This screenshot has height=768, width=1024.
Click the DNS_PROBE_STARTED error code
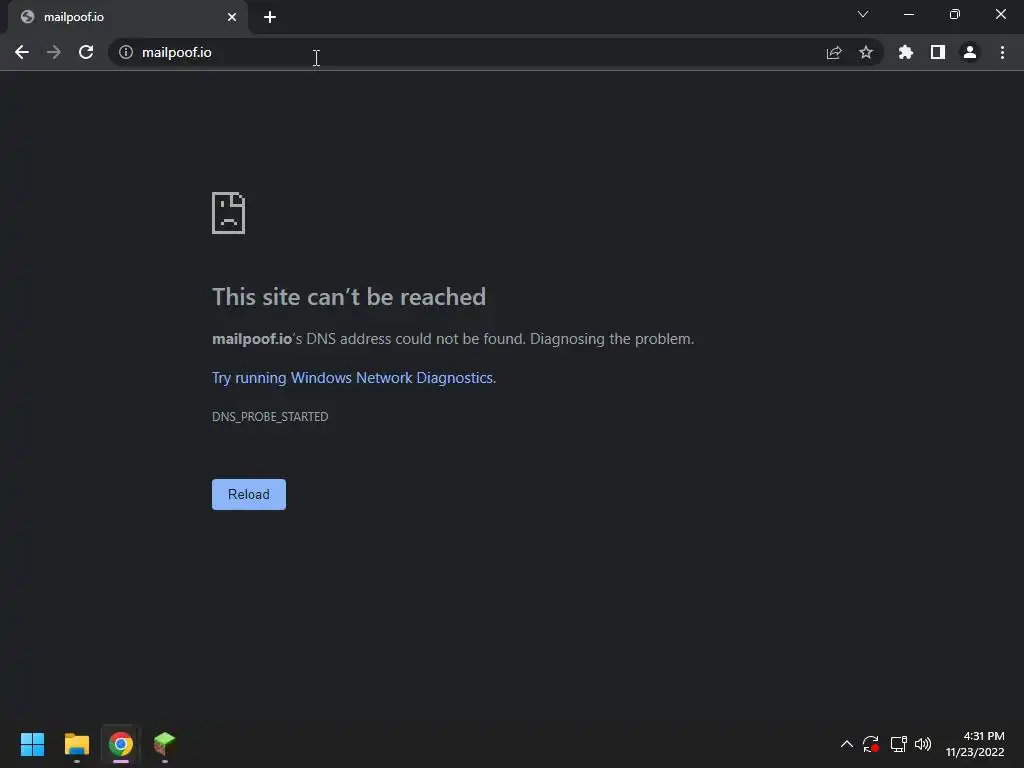pos(270,417)
